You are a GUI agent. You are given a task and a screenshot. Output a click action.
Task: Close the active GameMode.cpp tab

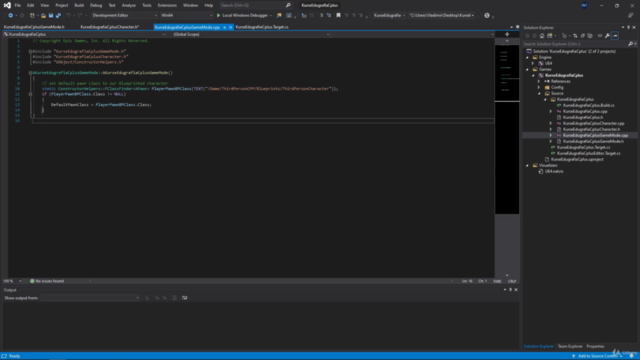(x=231, y=27)
